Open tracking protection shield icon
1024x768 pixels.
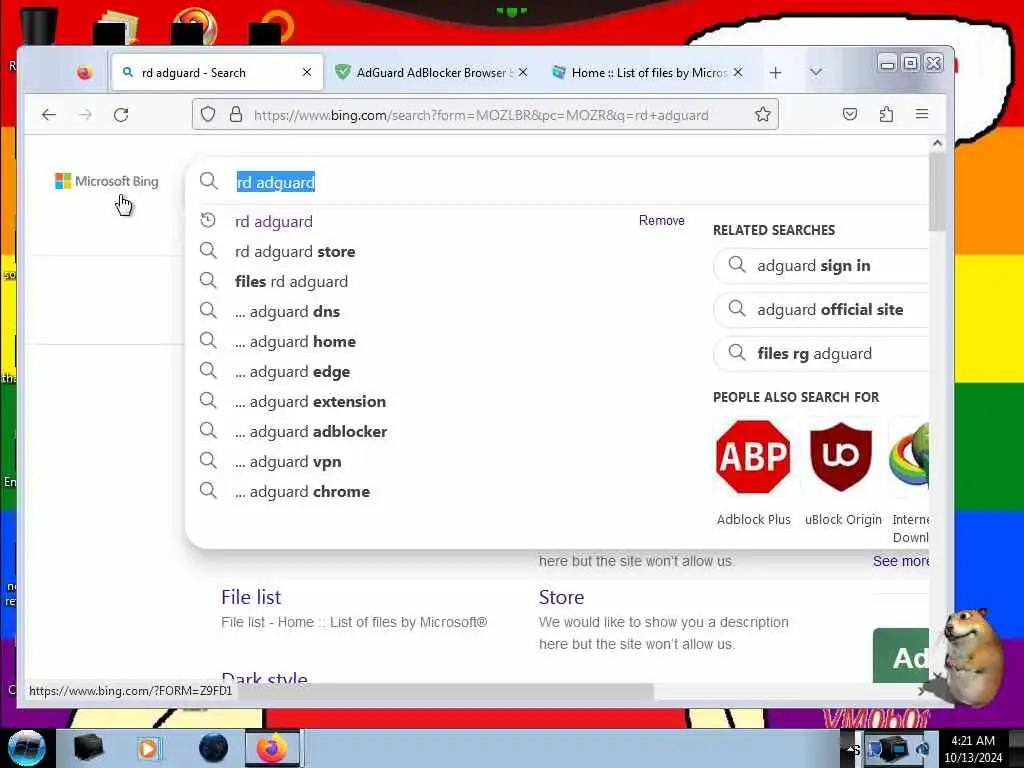coord(208,114)
